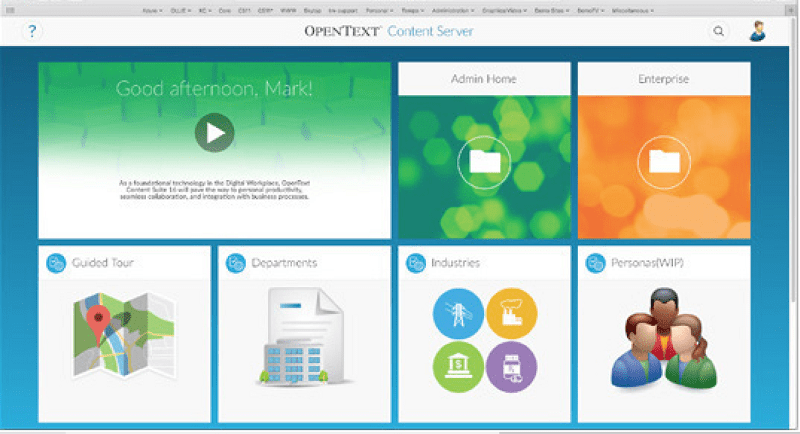
Task: Click the Industries tile header icon
Action: pyautogui.click(x=416, y=263)
